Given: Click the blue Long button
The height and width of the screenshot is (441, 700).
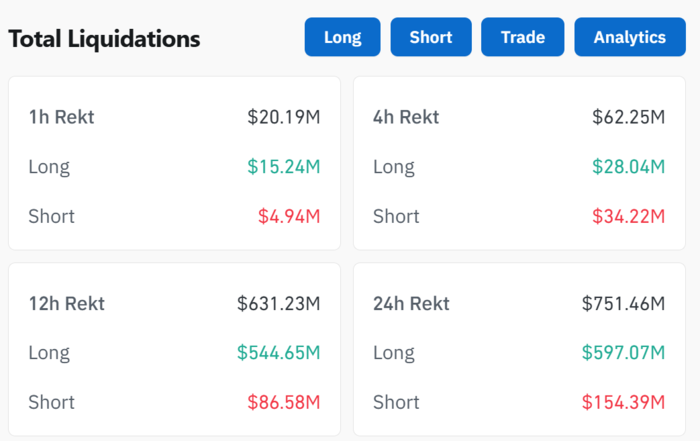Looking at the screenshot, I should pyautogui.click(x=343, y=38).
